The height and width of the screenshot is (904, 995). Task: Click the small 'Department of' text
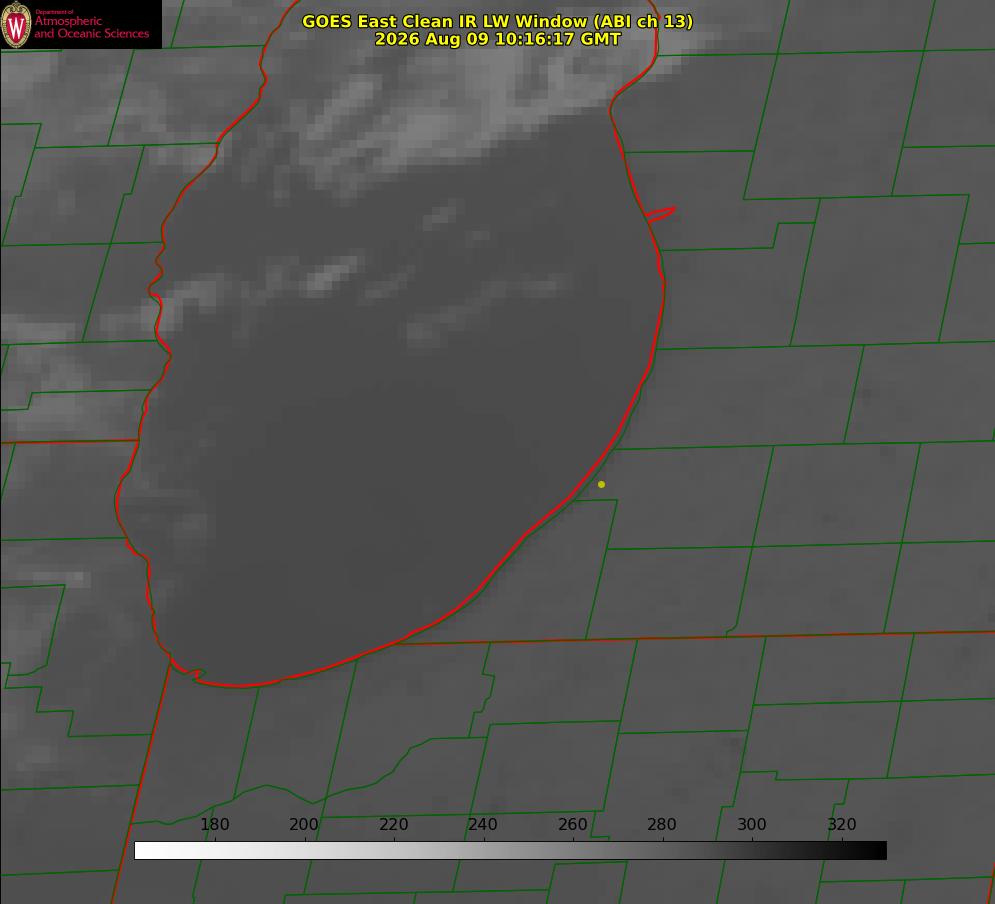[55, 11]
